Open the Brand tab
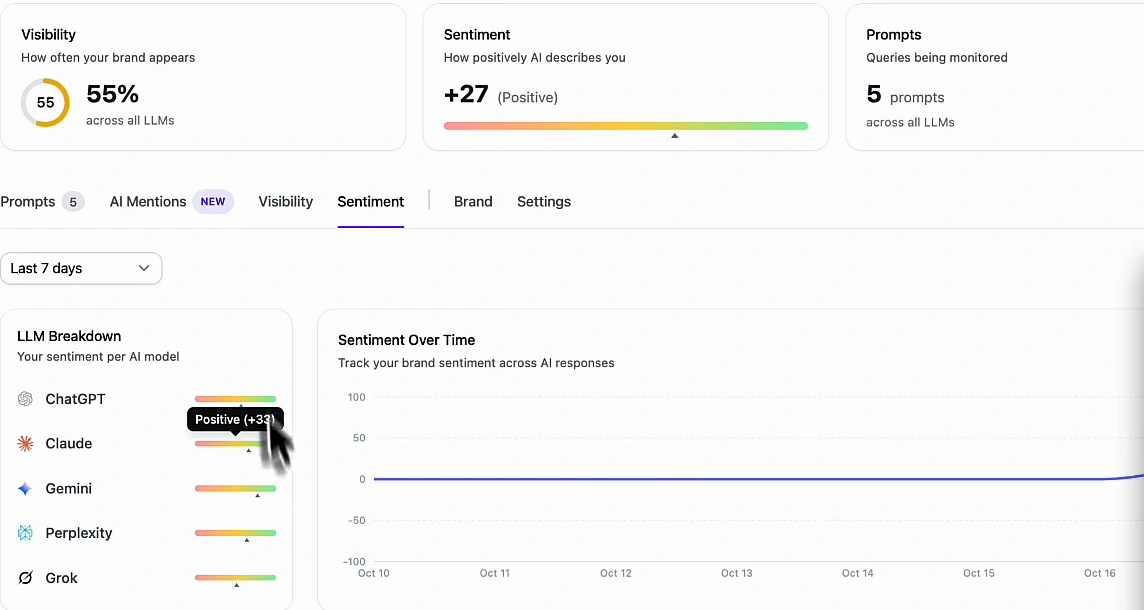Viewport: 1144px width, 610px height. pos(473,202)
